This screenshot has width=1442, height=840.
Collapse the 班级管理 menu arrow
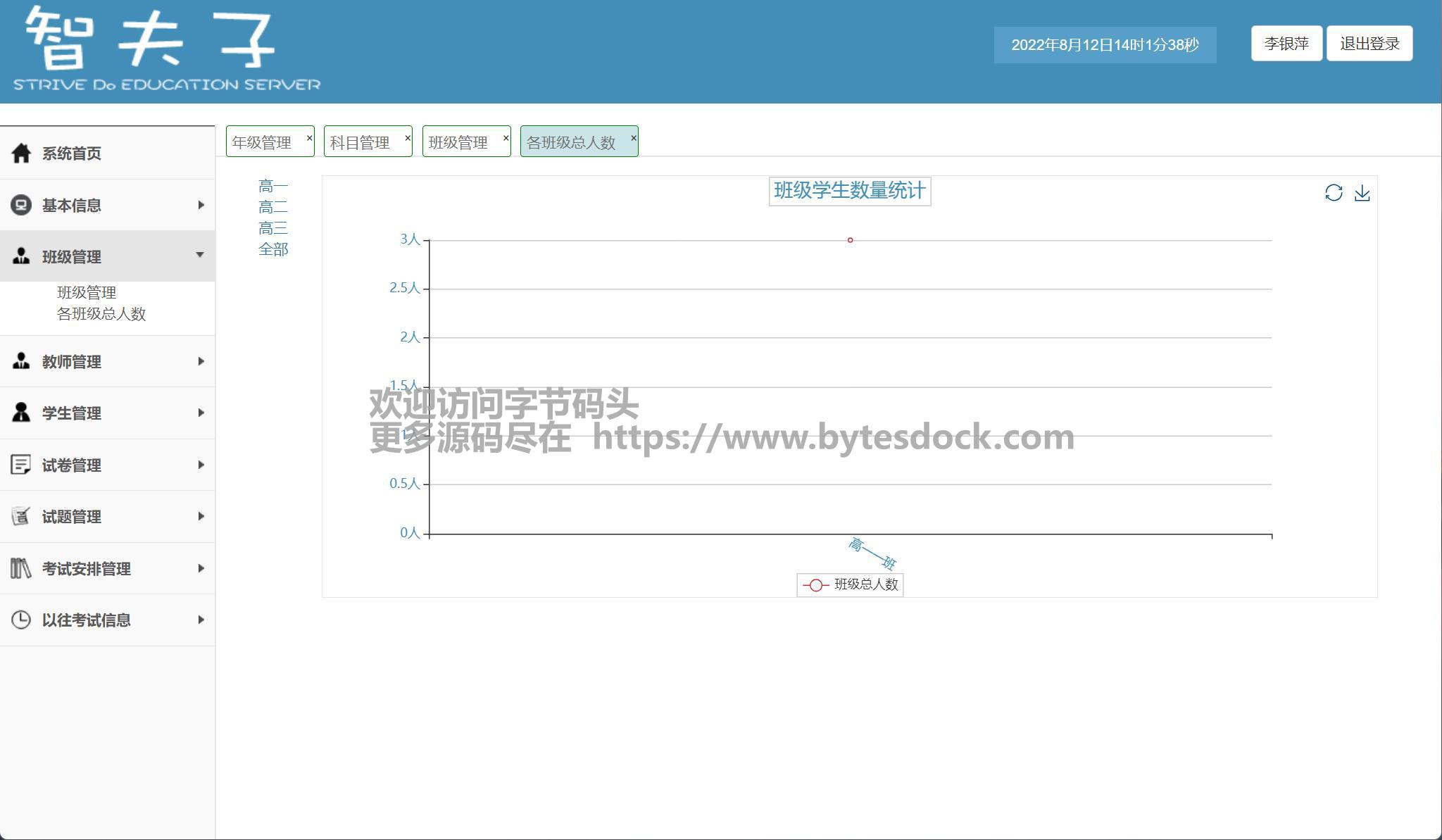click(x=200, y=255)
